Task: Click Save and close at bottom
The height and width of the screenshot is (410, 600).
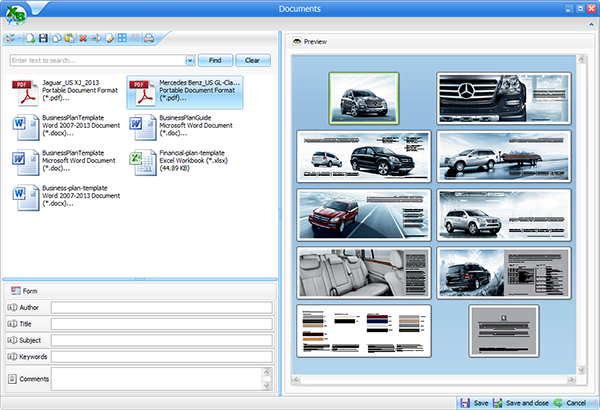Action: (522, 402)
